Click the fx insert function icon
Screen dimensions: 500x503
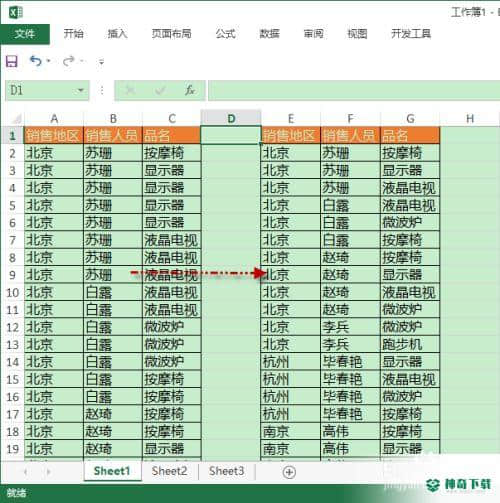pos(190,90)
